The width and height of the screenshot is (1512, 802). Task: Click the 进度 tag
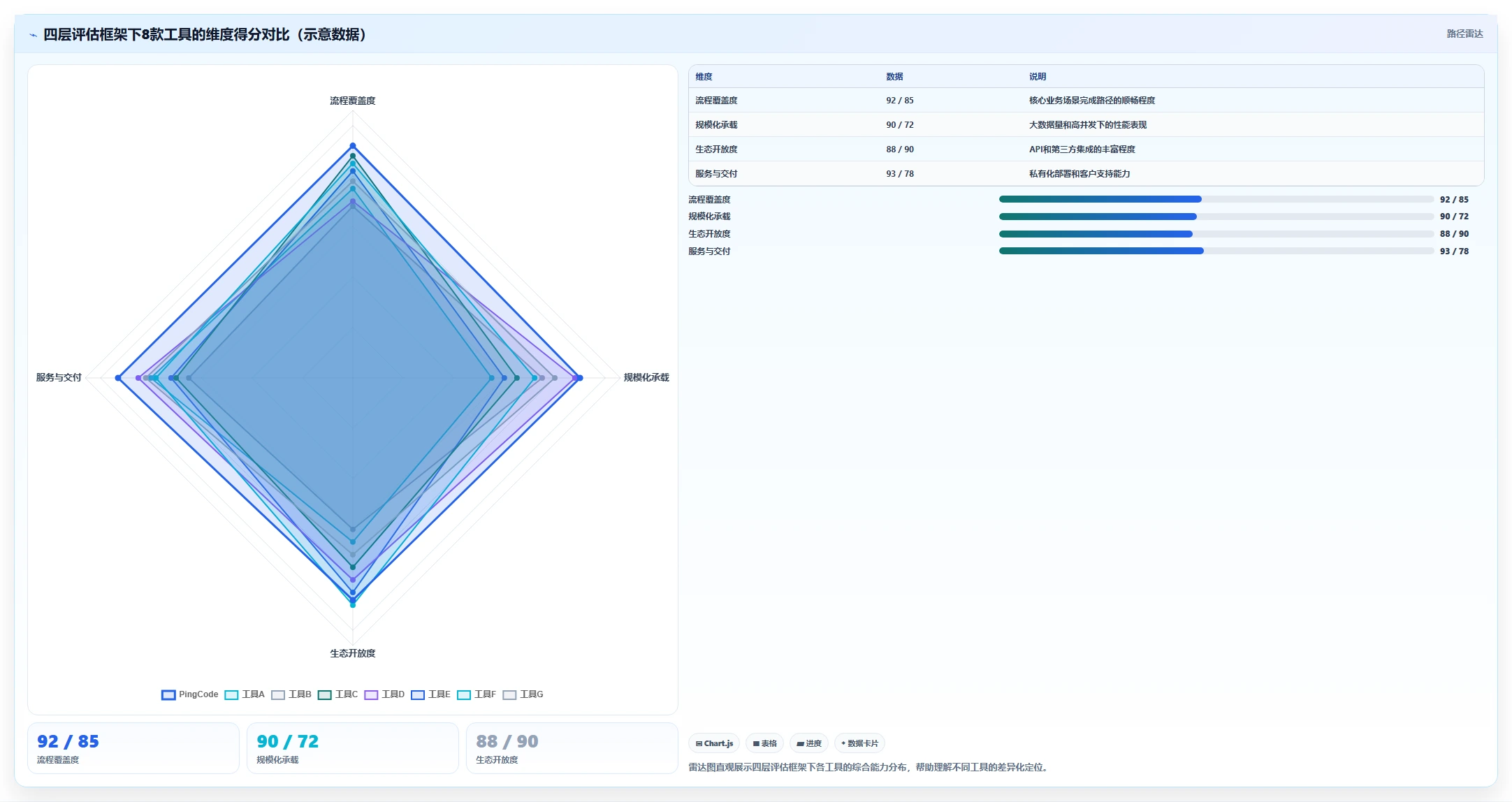click(809, 743)
